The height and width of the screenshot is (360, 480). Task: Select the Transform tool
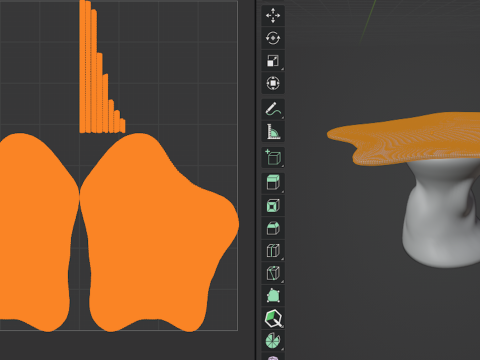(x=273, y=83)
